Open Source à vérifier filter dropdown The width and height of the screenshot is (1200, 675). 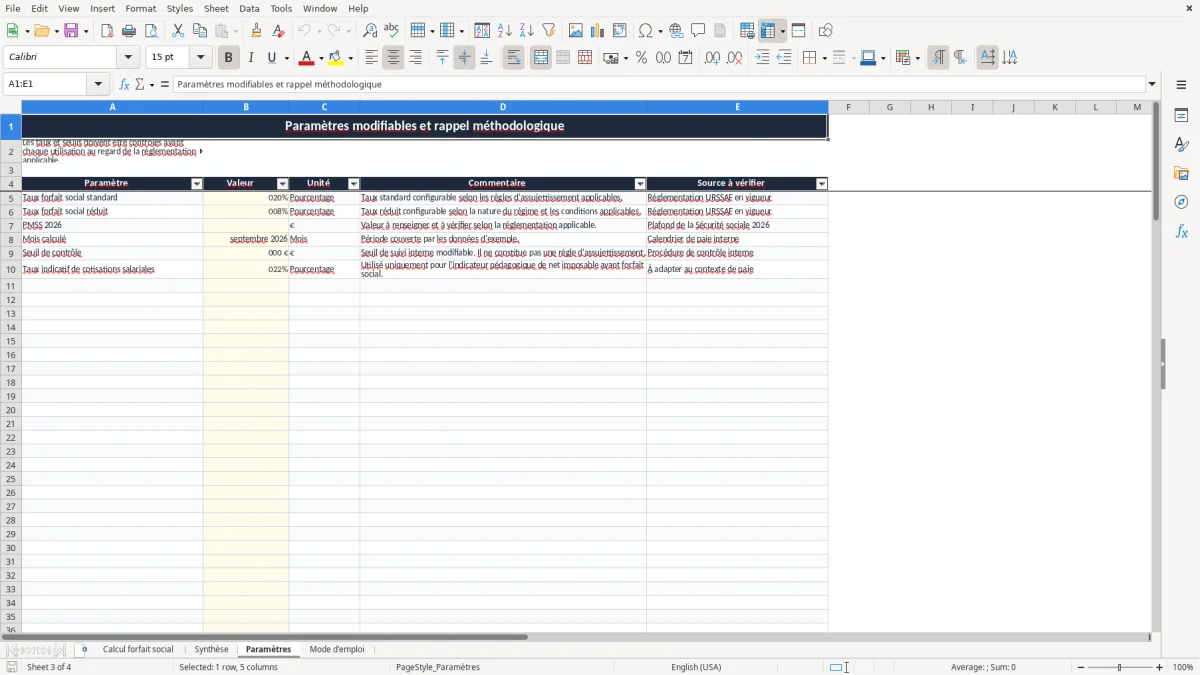coord(822,184)
